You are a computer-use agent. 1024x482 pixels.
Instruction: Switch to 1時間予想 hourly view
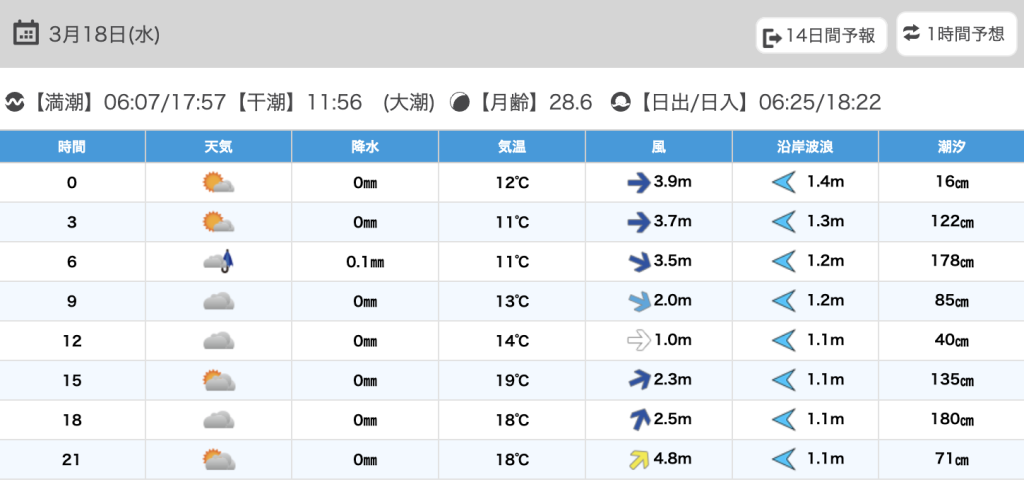tap(956, 34)
